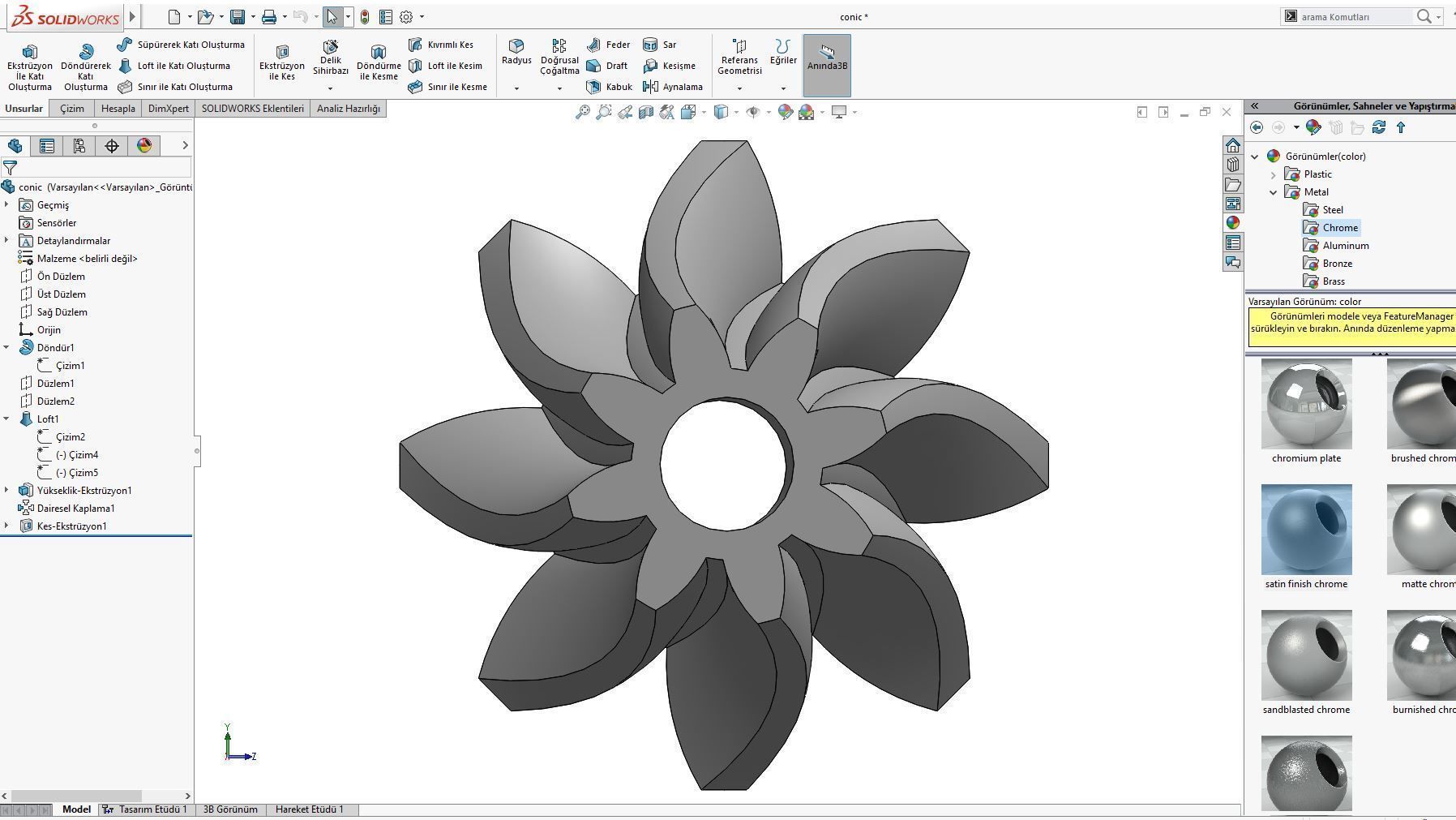Collapse the Loft1 feature node
Screen dimensions: 1456x820
[x=6, y=419]
